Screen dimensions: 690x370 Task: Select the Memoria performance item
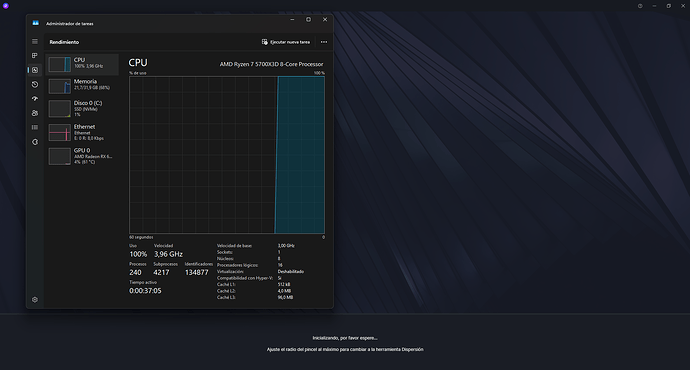tap(82, 86)
